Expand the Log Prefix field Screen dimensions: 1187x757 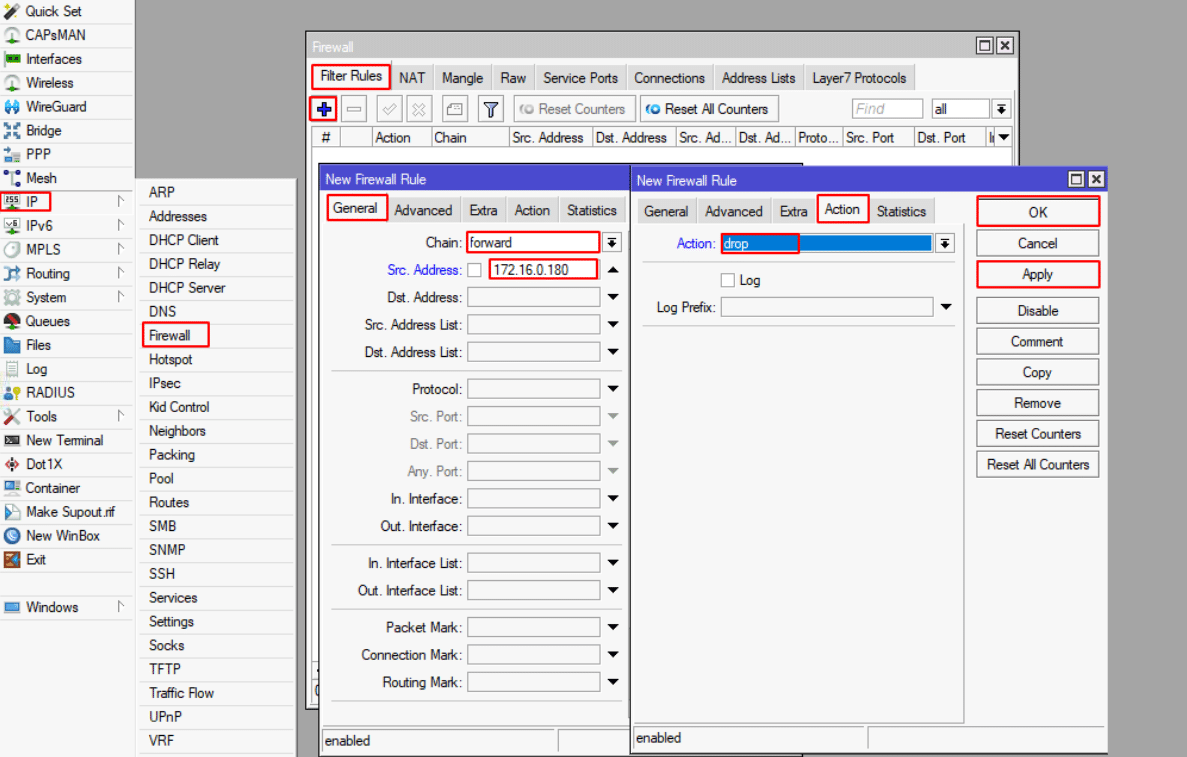click(946, 307)
